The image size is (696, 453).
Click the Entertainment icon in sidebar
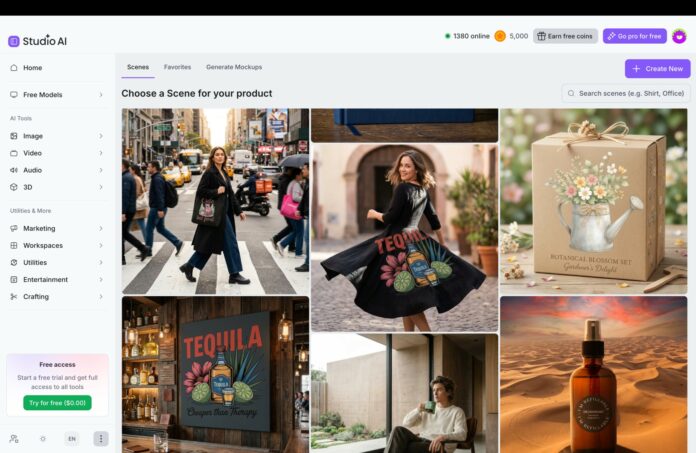tap(14, 280)
